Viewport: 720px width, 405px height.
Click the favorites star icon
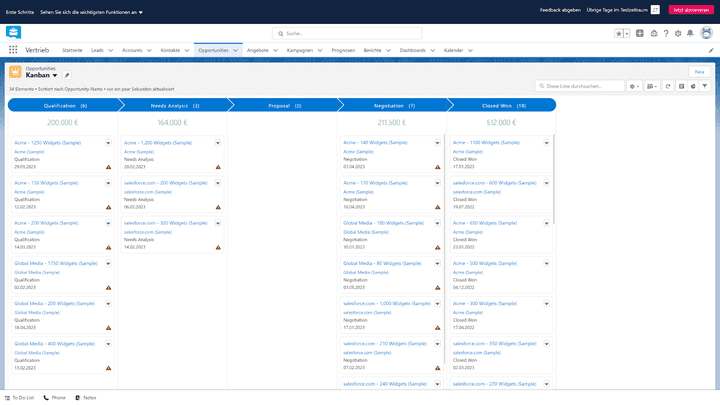tap(619, 34)
